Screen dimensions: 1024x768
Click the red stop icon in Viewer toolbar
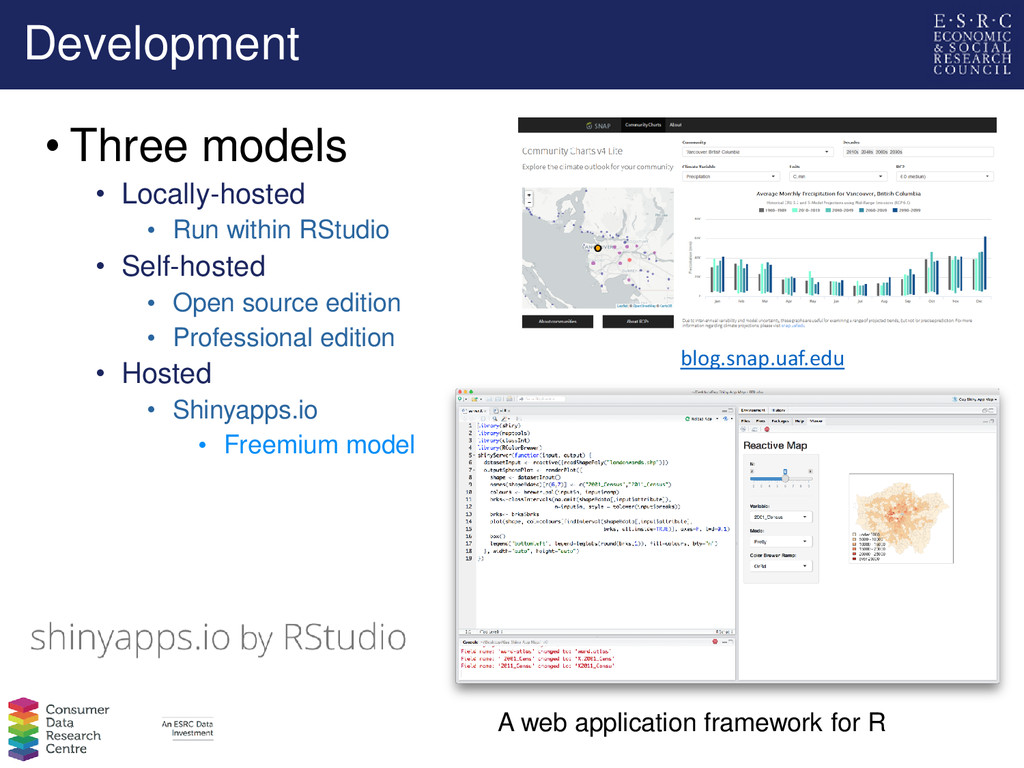click(x=767, y=429)
